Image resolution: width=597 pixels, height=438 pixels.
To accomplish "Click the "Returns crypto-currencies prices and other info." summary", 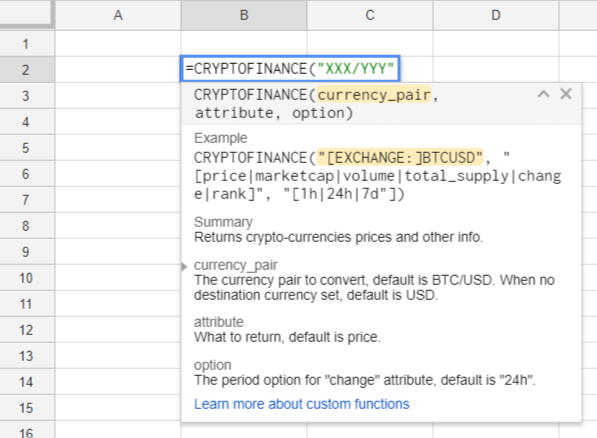I will pos(338,237).
